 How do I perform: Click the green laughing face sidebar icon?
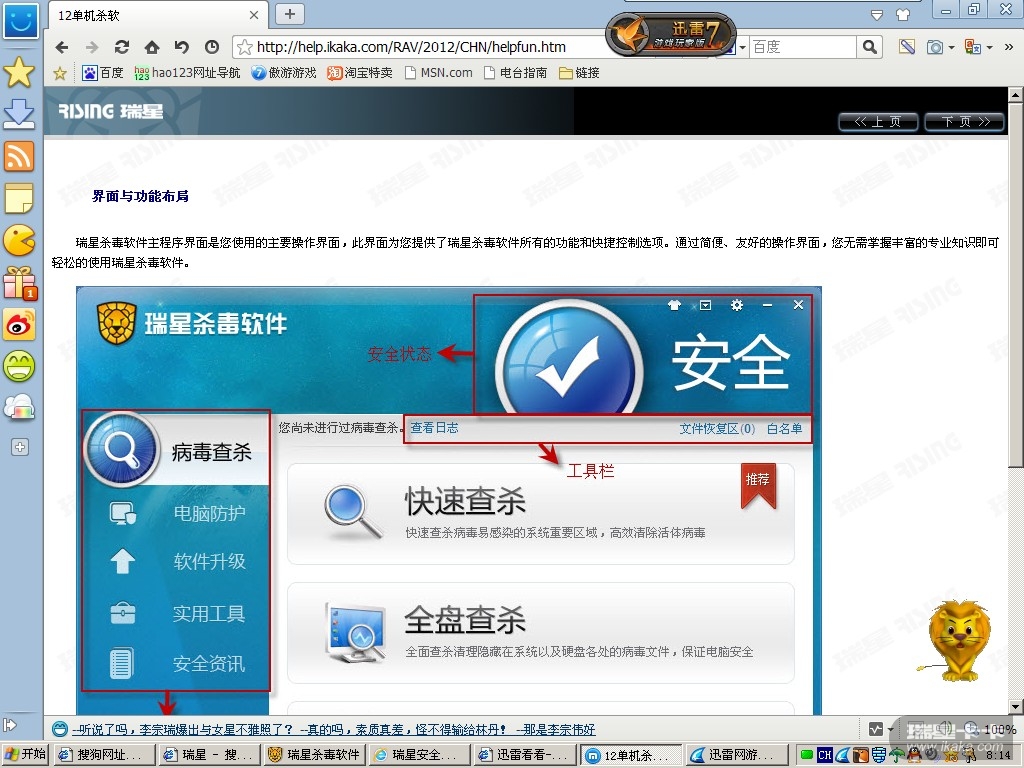coord(19,366)
